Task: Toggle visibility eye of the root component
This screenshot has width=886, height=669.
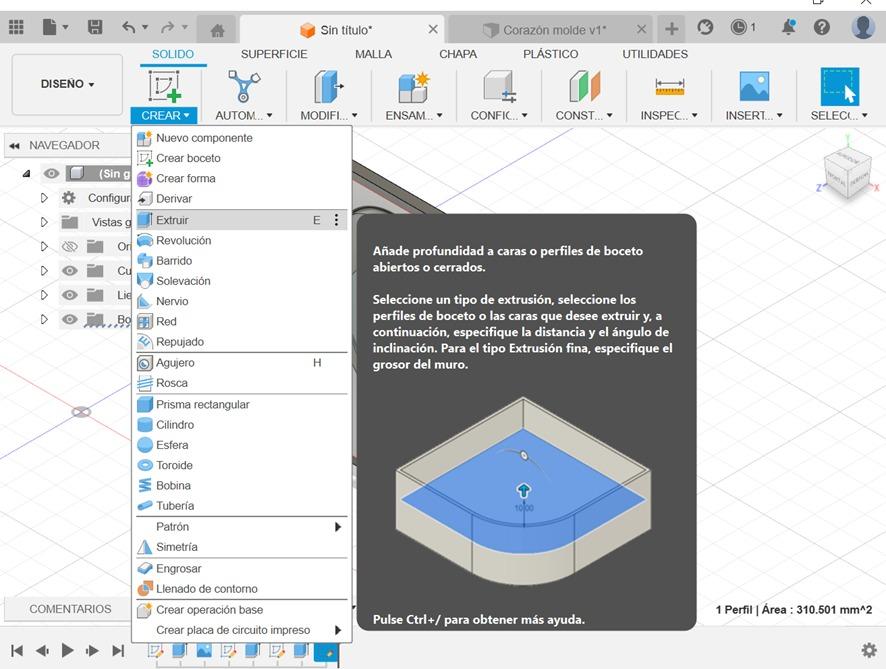Action: (x=51, y=174)
